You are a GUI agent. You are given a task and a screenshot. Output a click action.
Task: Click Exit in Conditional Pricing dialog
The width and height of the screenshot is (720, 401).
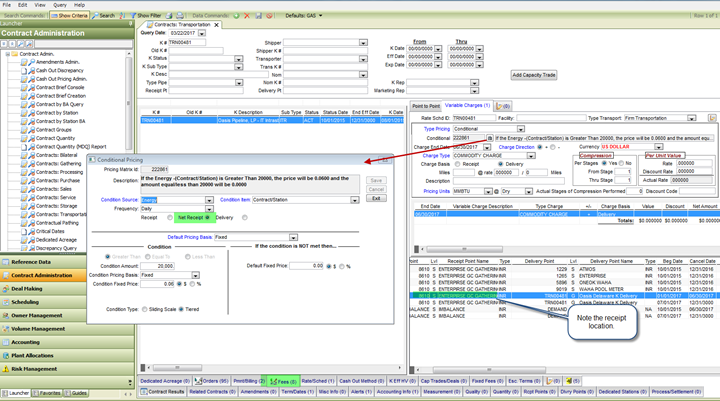point(376,198)
